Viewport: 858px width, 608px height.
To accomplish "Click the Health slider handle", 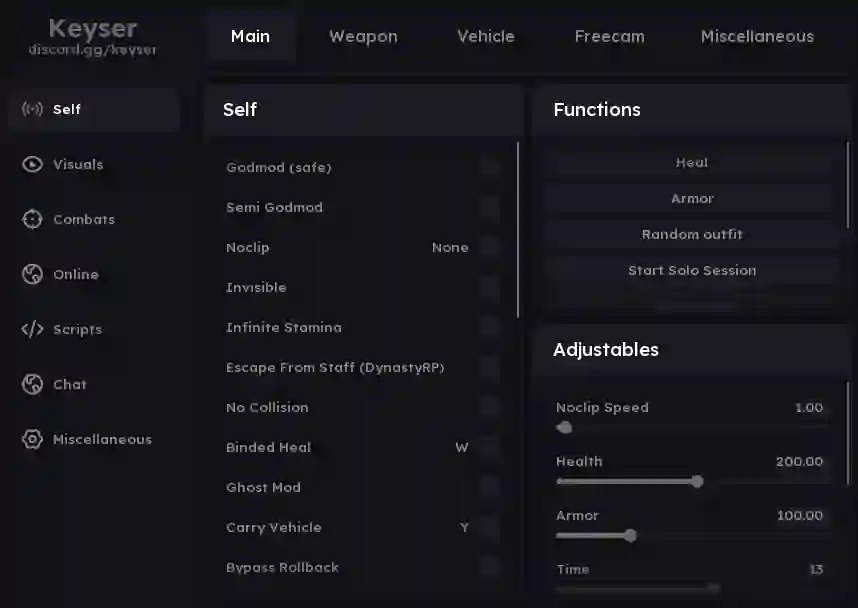I will pyautogui.click(x=697, y=481).
